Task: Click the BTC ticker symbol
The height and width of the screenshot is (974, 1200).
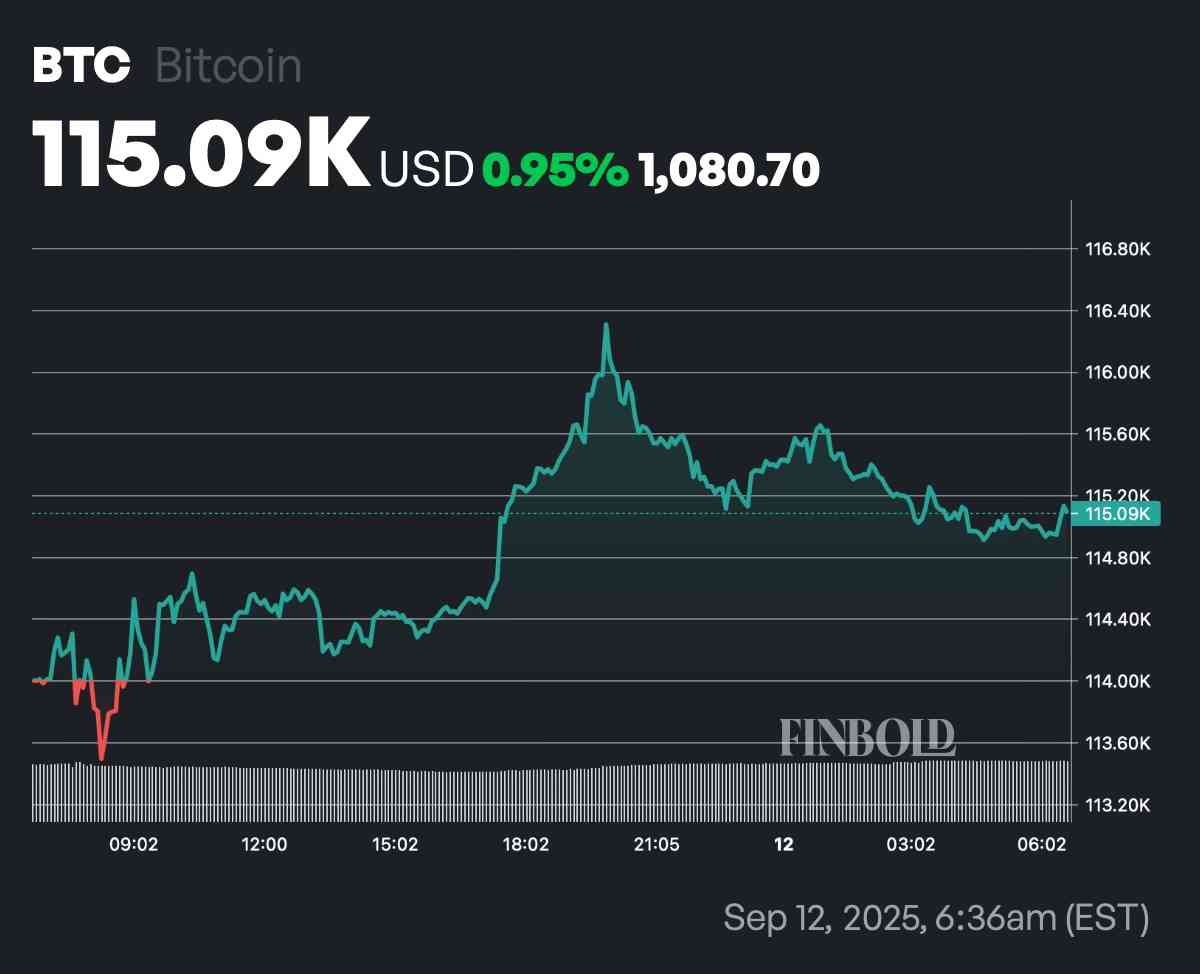Action: (81, 66)
